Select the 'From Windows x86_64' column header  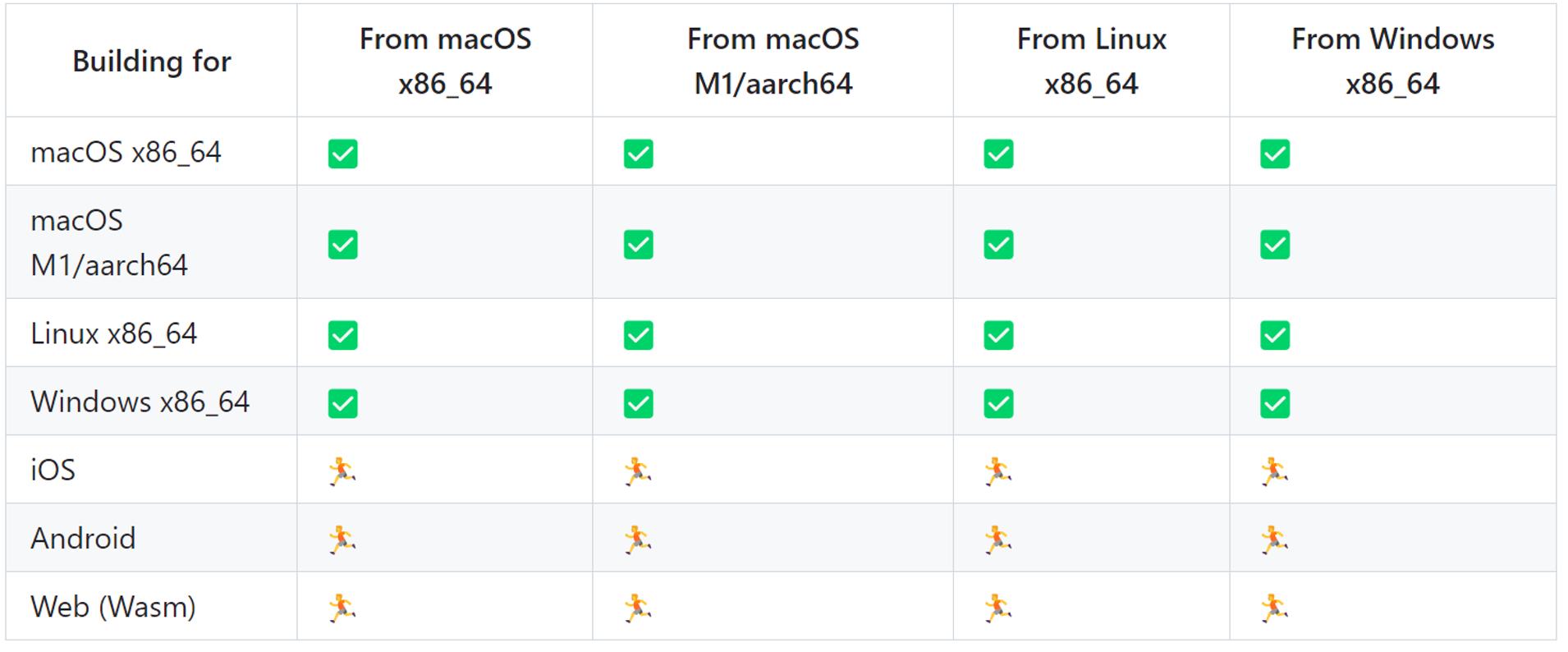(x=1392, y=61)
